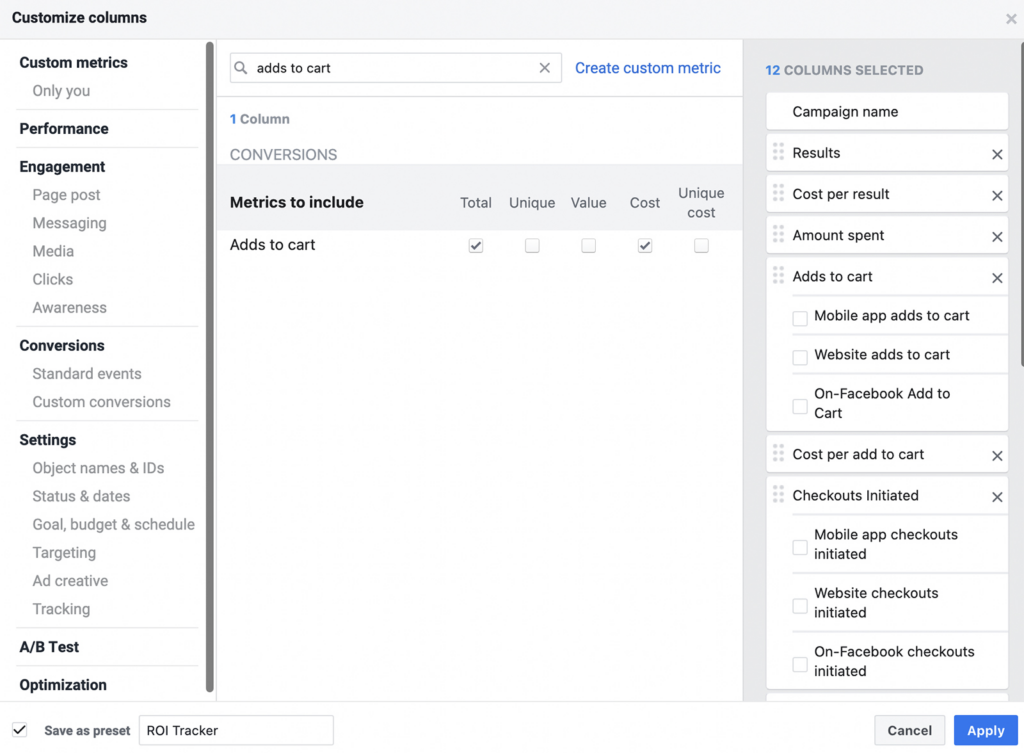
Task: Click drag handle for Adds to cart column
Action: (x=778, y=276)
